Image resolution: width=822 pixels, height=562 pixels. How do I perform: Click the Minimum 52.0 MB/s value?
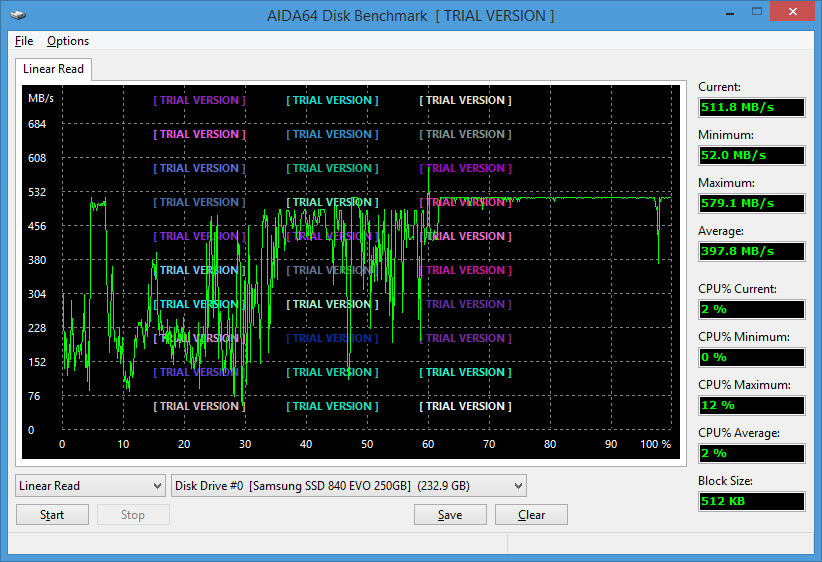point(752,155)
